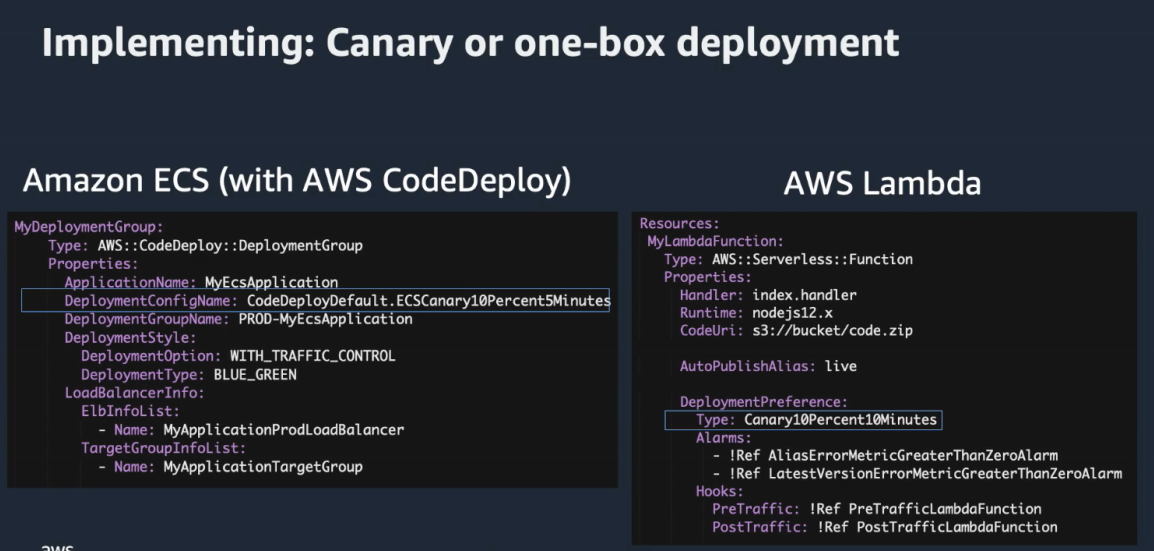The image size is (1154, 551).
Task: Click the AutoPublishAlias: live line
Action: 768,366
